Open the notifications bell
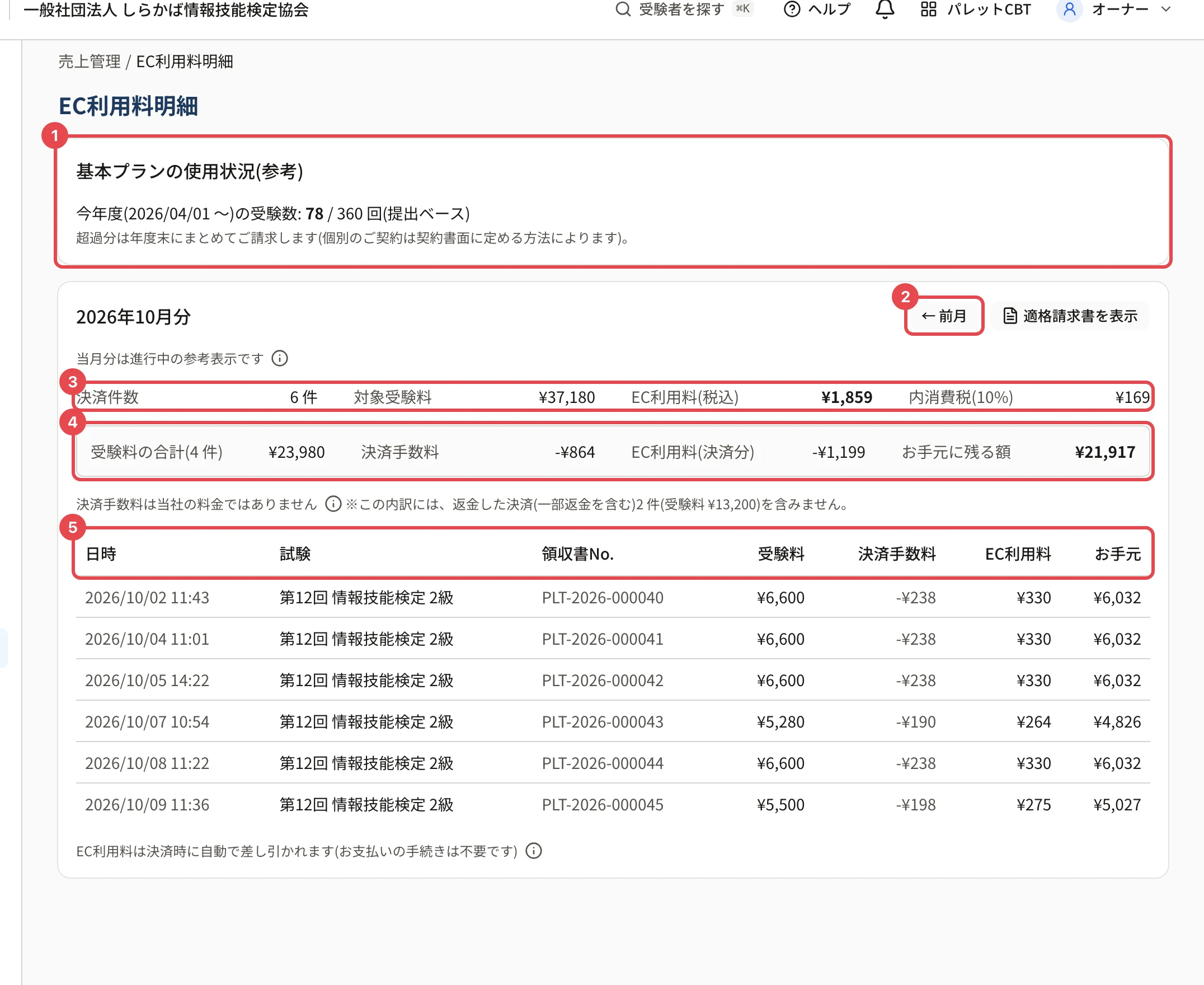The height and width of the screenshot is (985, 1204). 885,9
